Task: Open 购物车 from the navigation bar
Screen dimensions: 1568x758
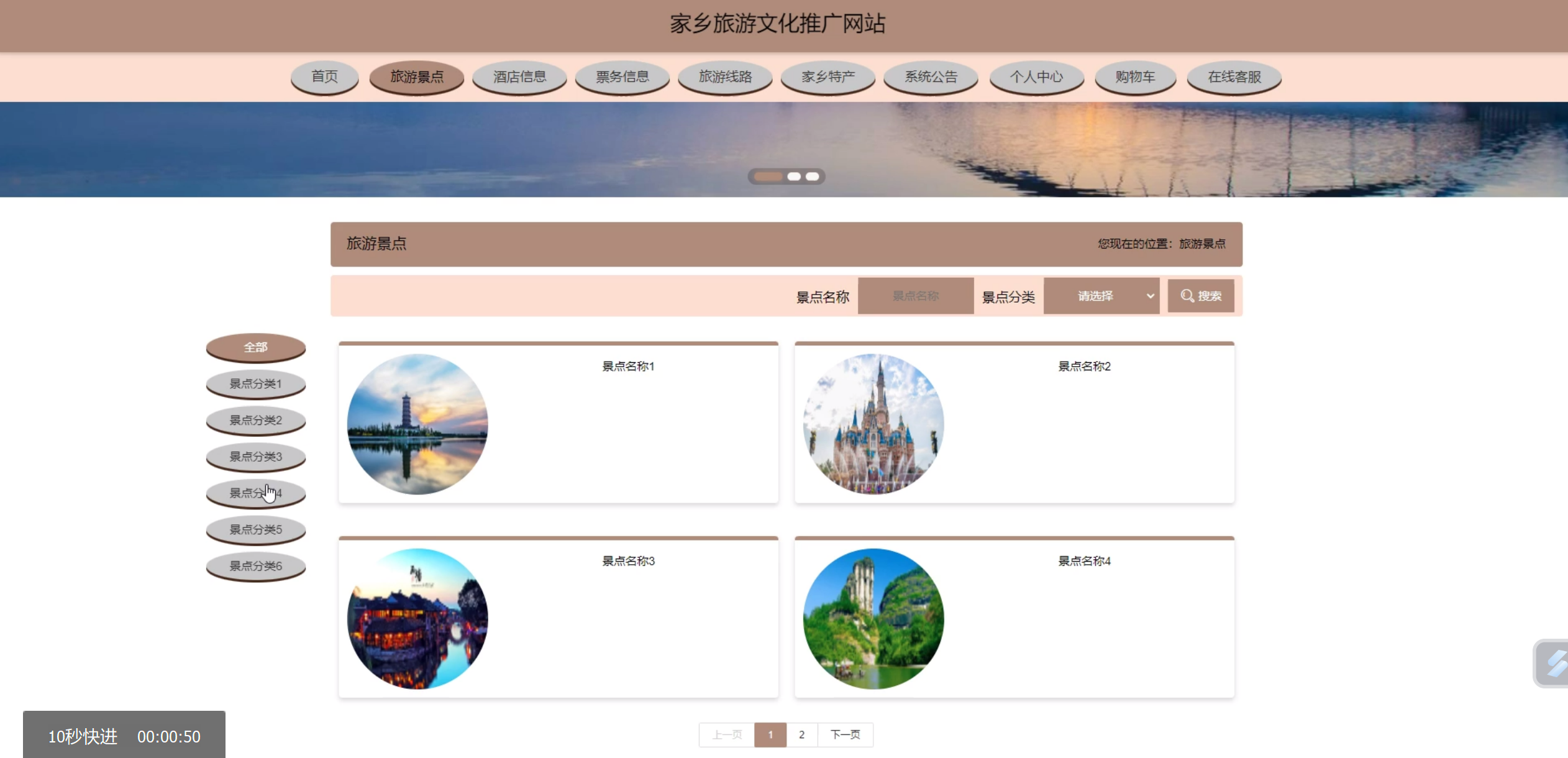Action: 1134,77
